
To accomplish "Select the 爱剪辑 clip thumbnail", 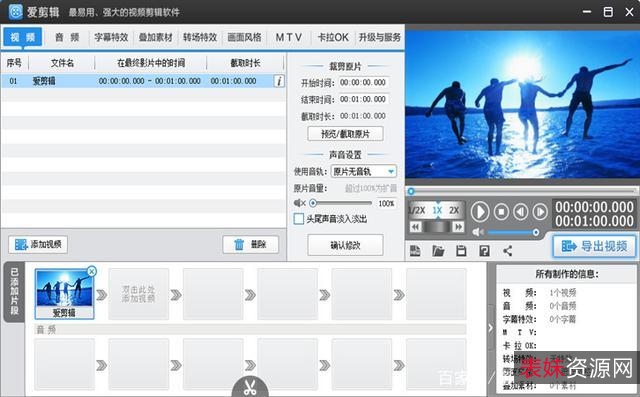I will click(64, 293).
